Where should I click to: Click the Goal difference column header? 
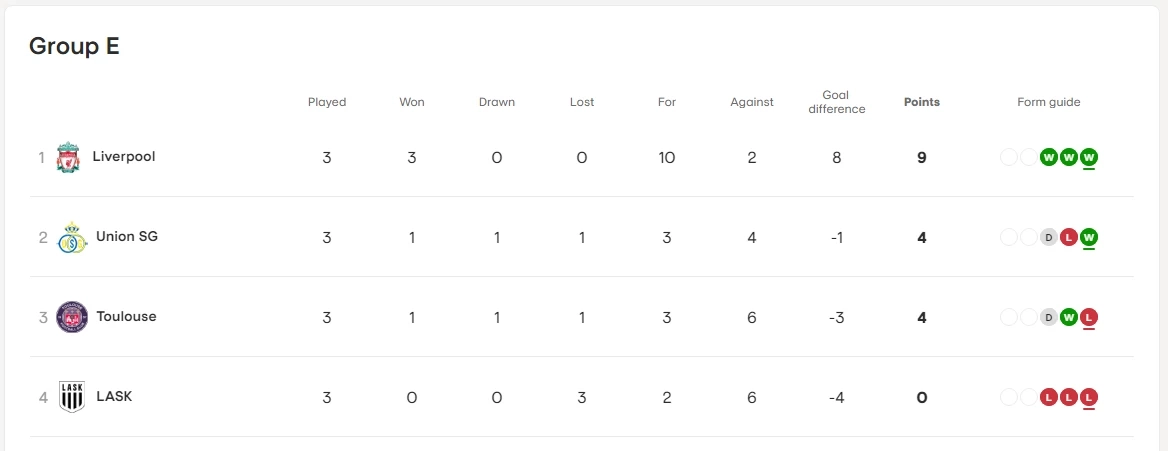coord(837,102)
